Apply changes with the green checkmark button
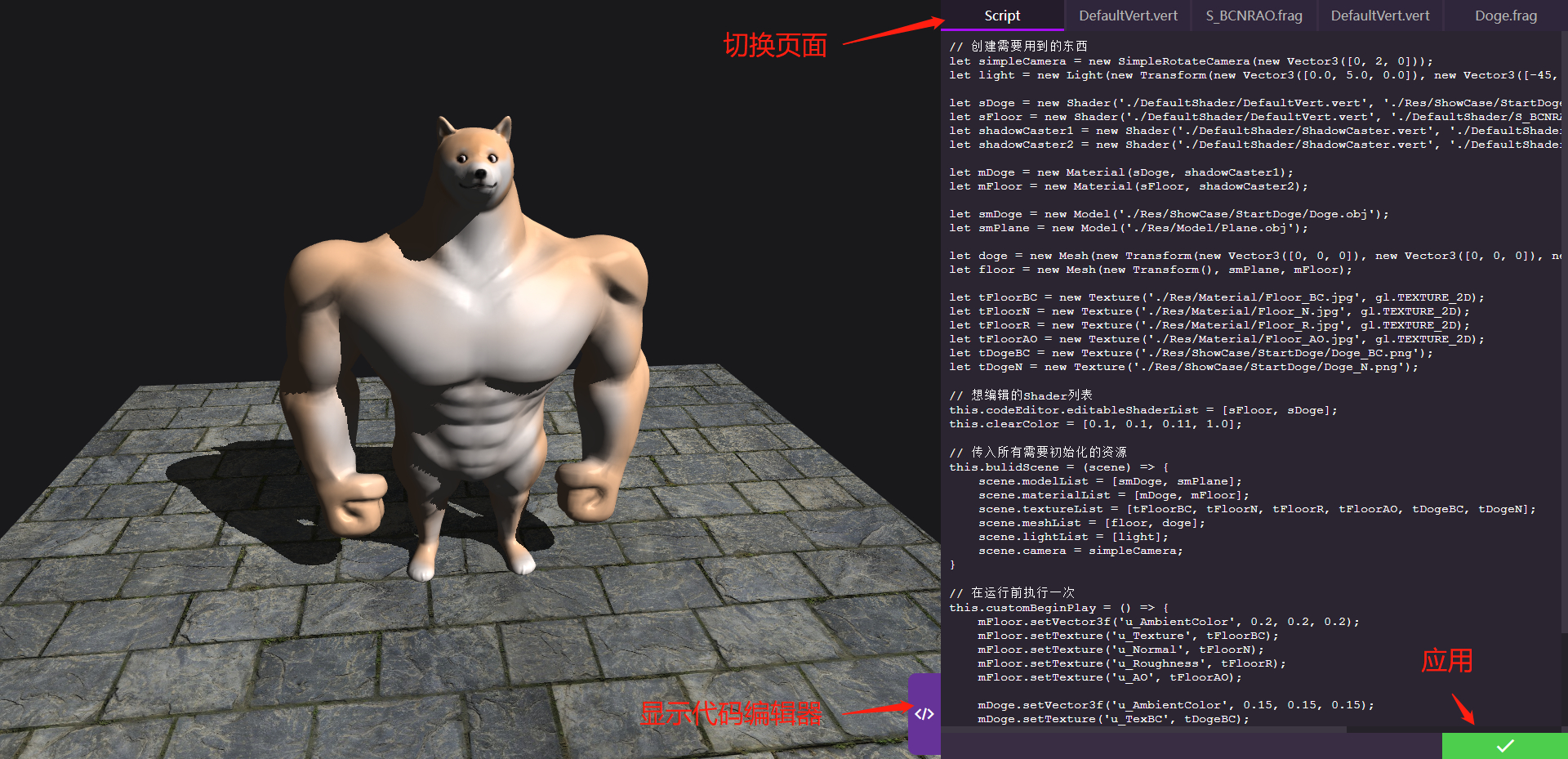This screenshot has height=759, width=1568. pos(1504,746)
